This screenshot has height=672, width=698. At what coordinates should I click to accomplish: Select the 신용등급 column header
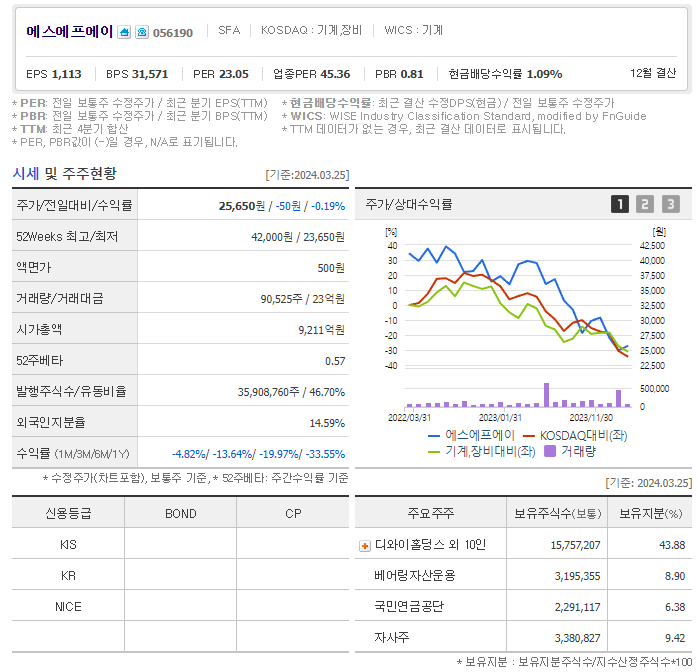(x=68, y=513)
